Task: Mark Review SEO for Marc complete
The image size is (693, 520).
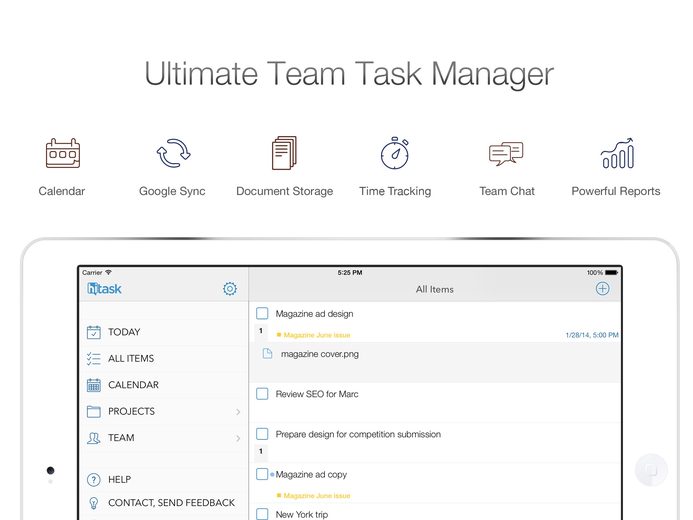Action: click(262, 394)
